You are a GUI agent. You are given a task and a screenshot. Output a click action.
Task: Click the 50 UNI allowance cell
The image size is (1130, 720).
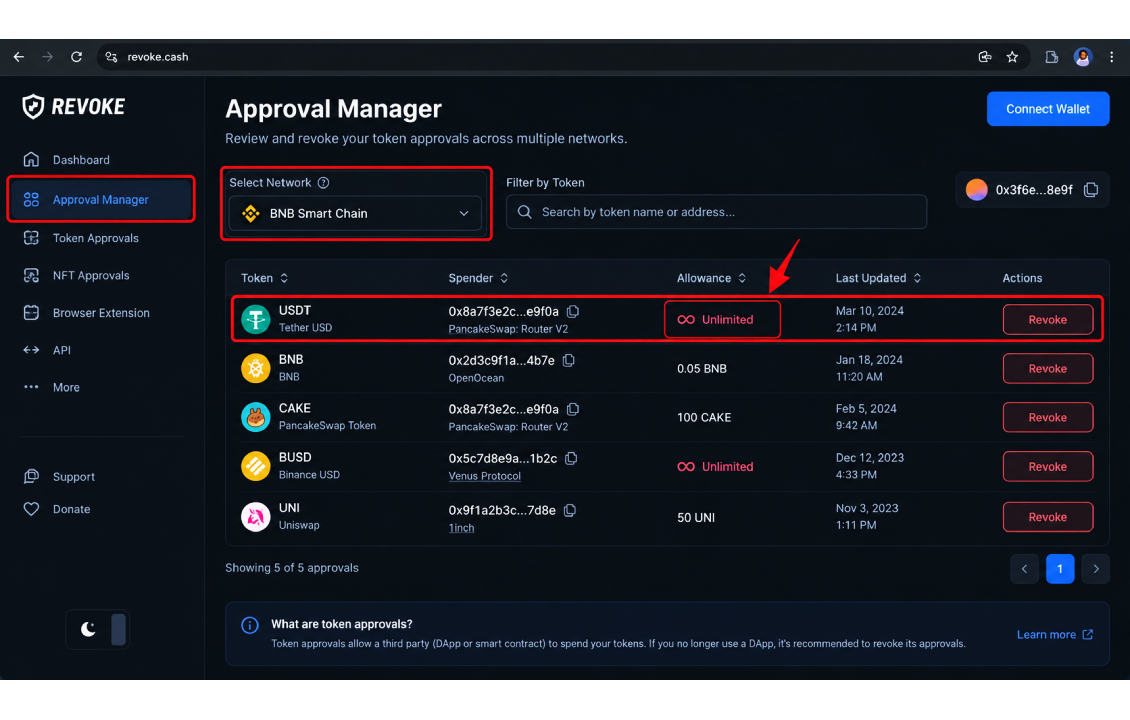(x=695, y=517)
